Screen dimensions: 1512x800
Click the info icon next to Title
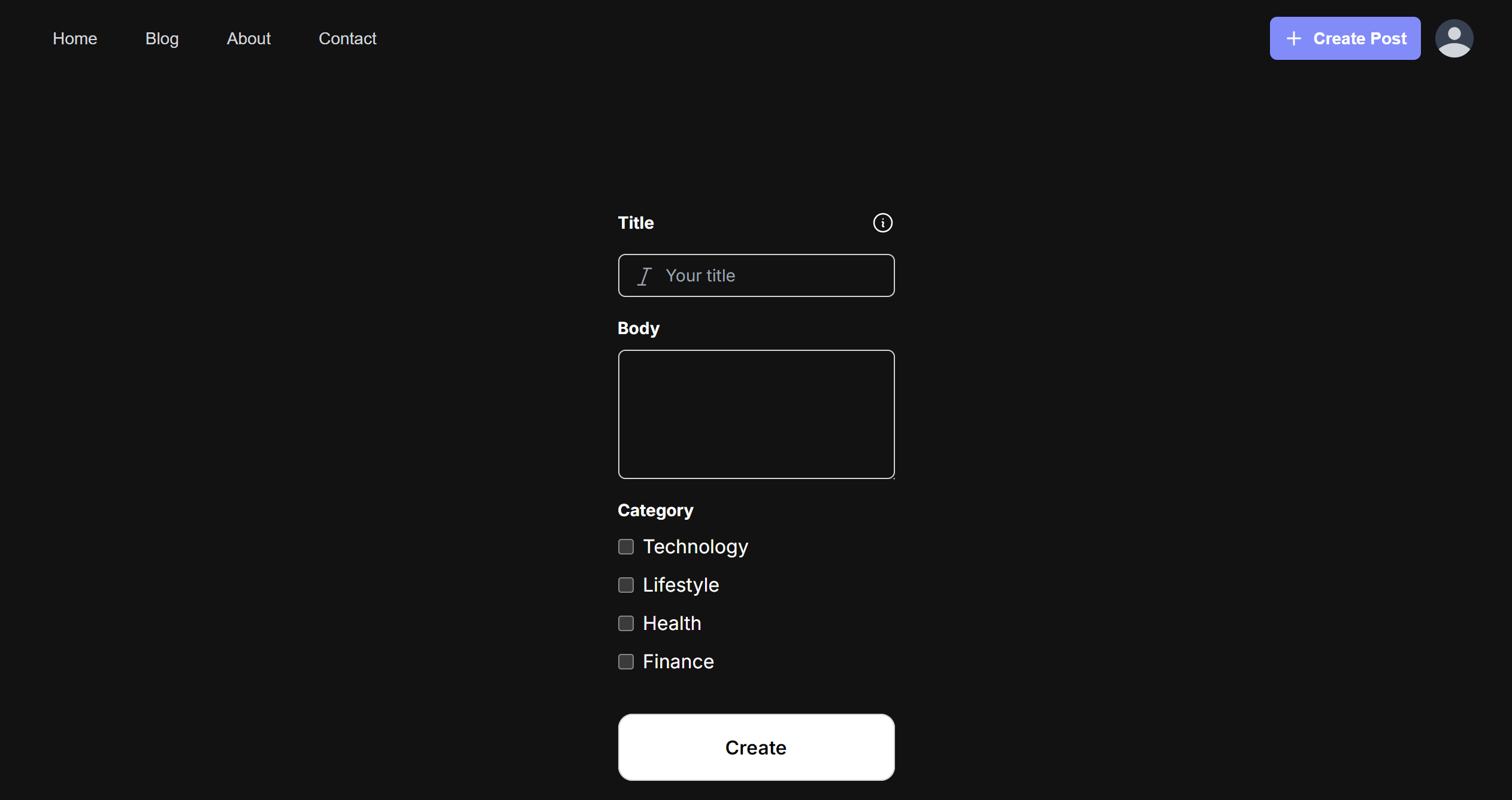coord(882,223)
